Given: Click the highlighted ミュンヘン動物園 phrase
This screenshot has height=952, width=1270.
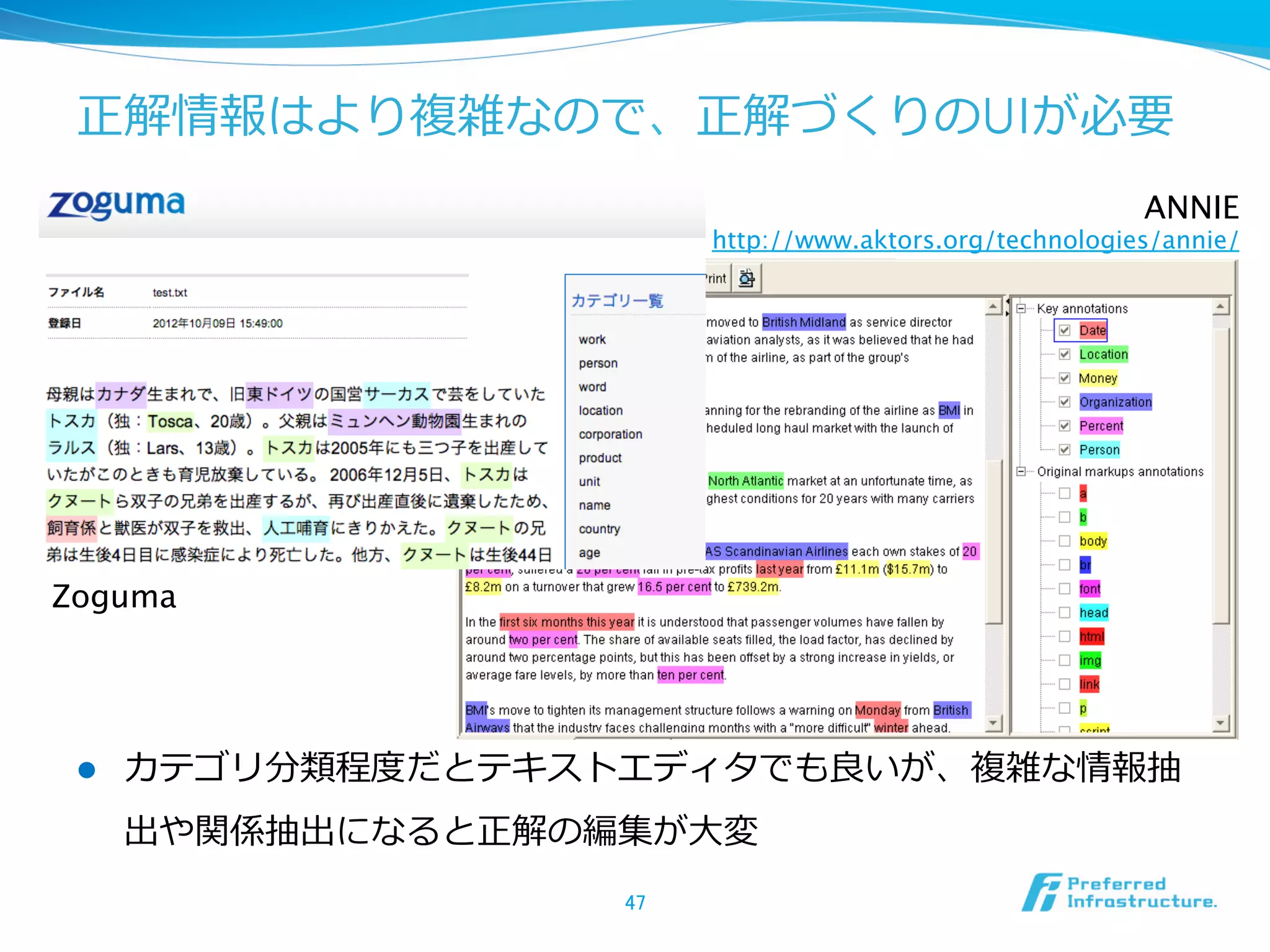Looking at the screenshot, I should tap(395, 421).
